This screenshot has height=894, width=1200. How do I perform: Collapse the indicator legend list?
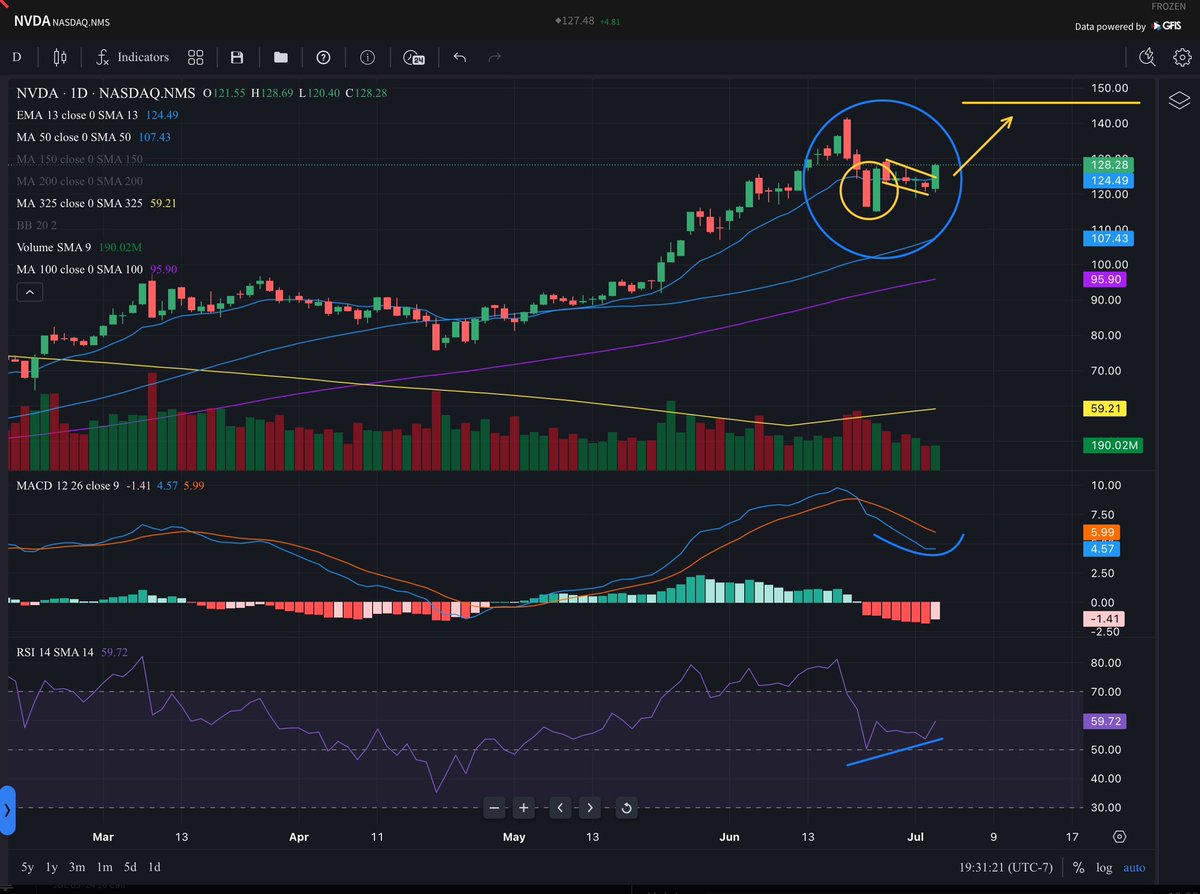(x=29, y=292)
